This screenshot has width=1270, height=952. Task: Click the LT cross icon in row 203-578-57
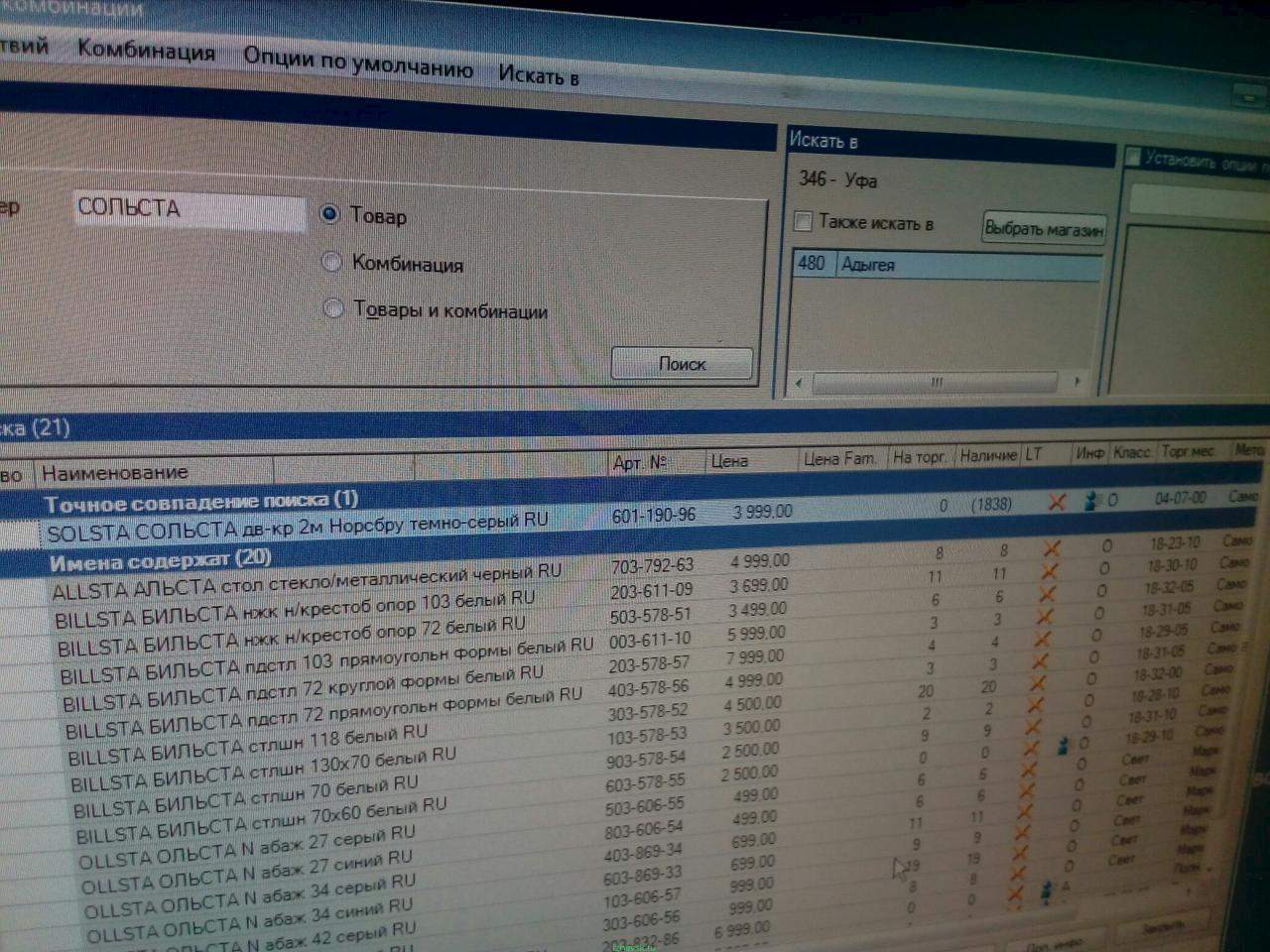[x=1042, y=640]
